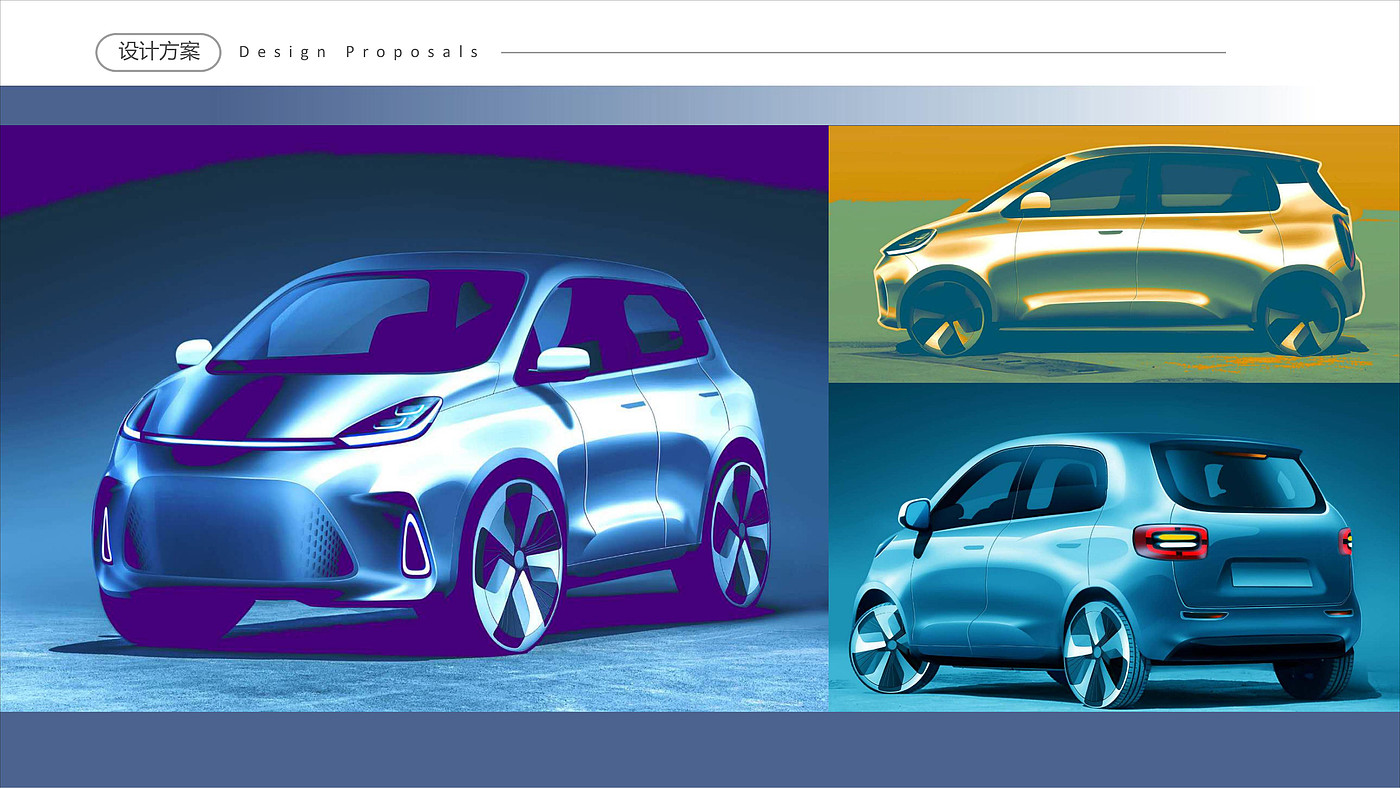Open the large front-view car rendering

coord(414,418)
